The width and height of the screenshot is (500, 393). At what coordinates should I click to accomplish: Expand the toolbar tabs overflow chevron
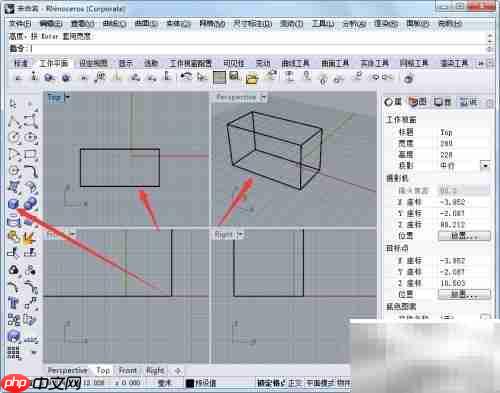click(x=481, y=63)
